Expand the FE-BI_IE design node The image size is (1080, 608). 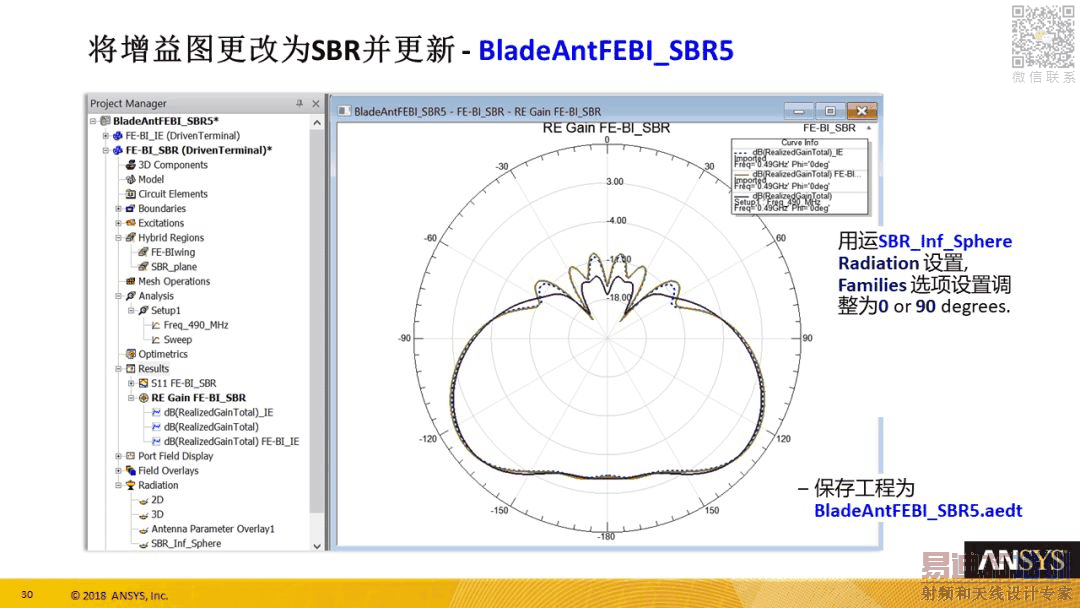point(105,136)
